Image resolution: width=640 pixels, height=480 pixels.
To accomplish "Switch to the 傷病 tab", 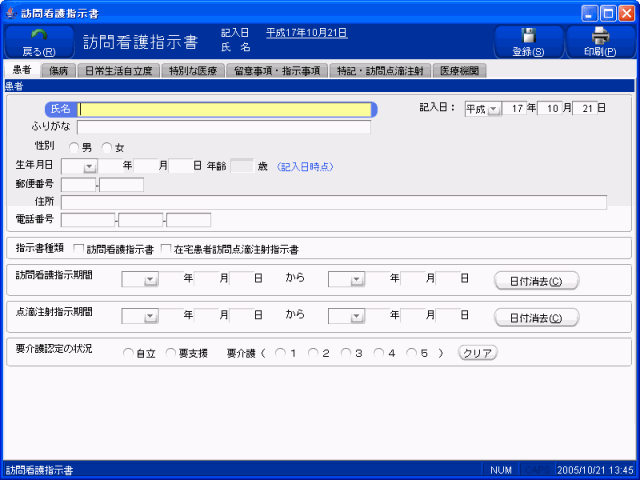I will (x=59, y=71).
